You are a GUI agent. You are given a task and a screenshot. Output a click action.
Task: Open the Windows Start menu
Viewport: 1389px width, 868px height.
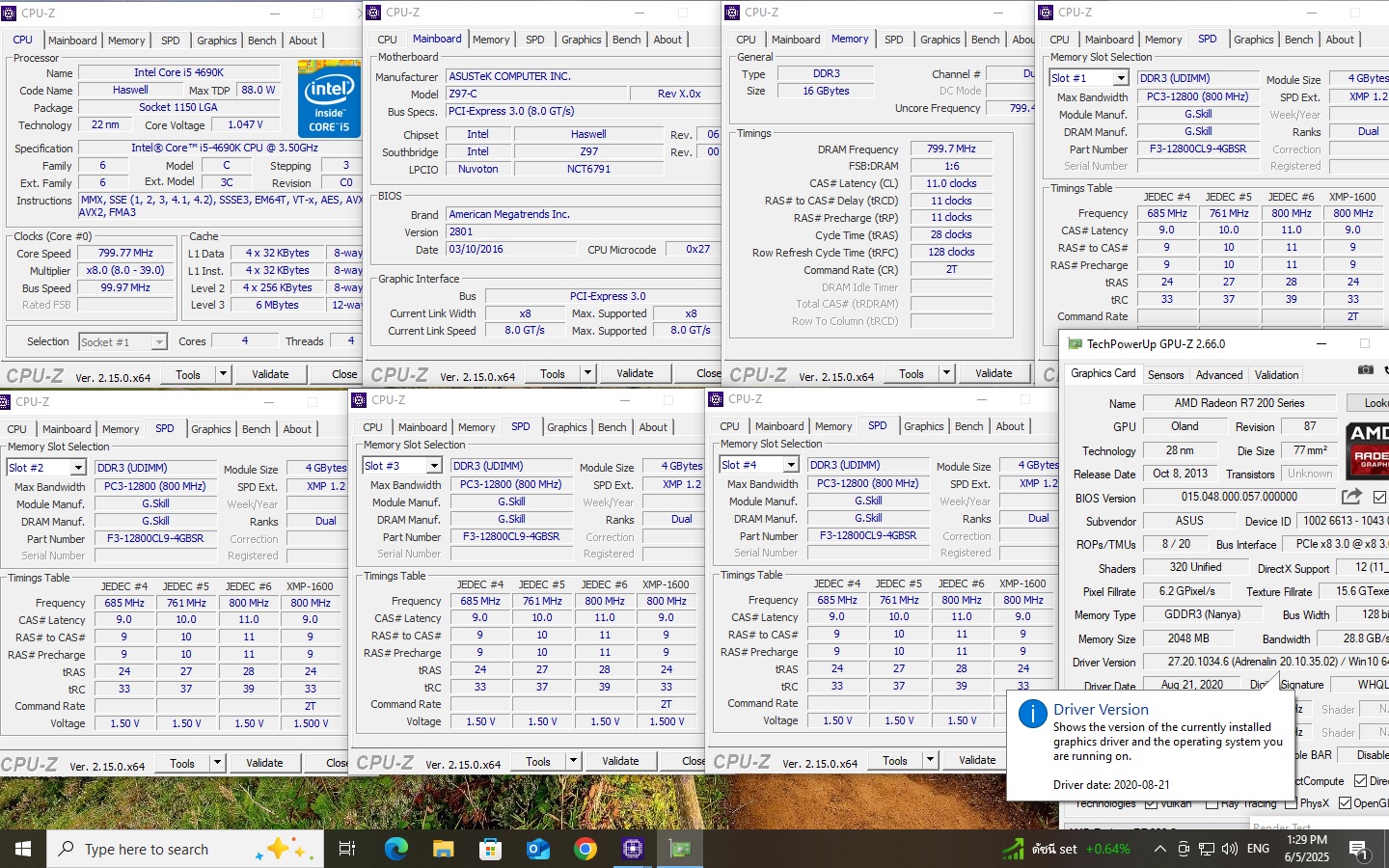point(23,849)
